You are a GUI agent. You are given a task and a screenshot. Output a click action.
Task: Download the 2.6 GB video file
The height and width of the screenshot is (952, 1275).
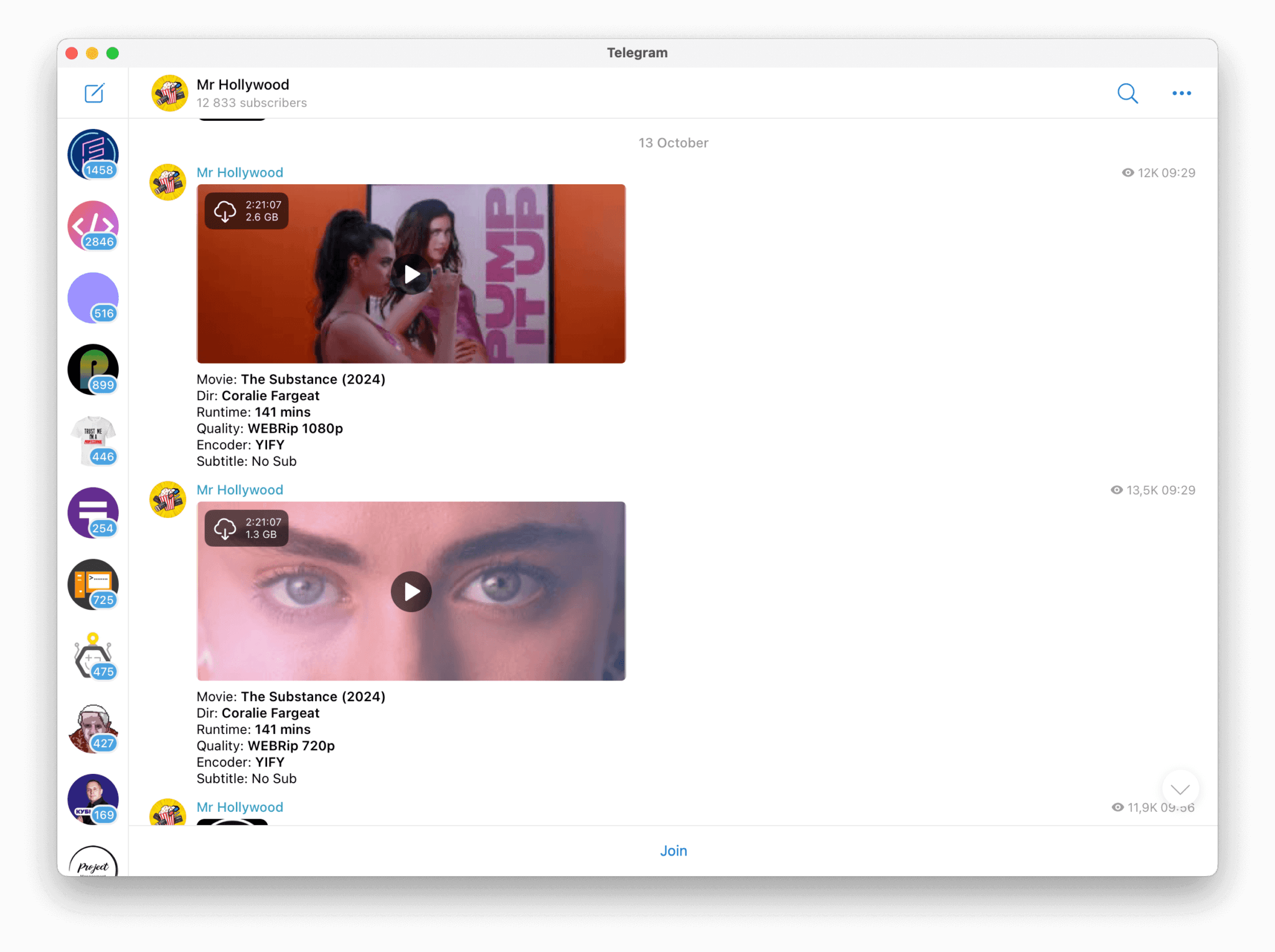[225, 211]
